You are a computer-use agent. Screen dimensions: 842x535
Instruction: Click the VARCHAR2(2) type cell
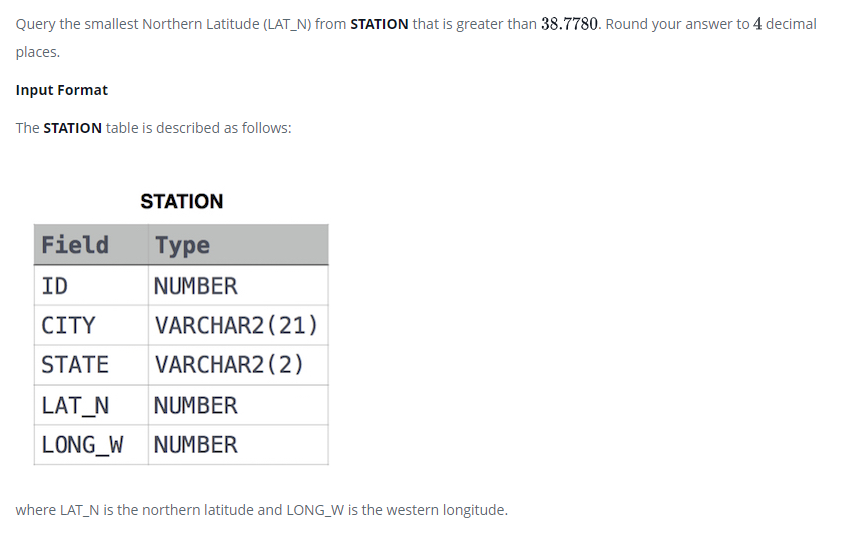coord(238,365)
